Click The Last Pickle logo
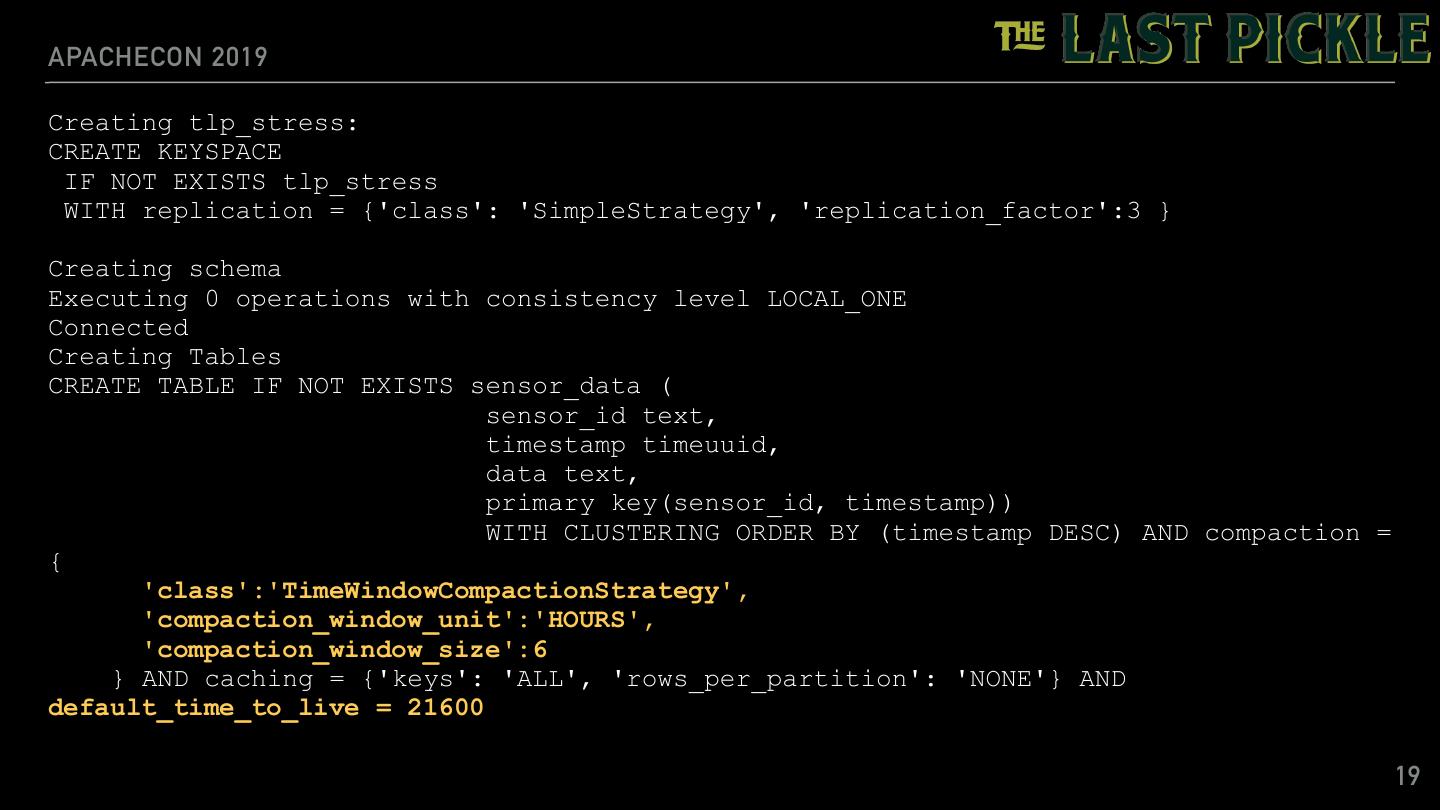 [x=1212, y=40]
